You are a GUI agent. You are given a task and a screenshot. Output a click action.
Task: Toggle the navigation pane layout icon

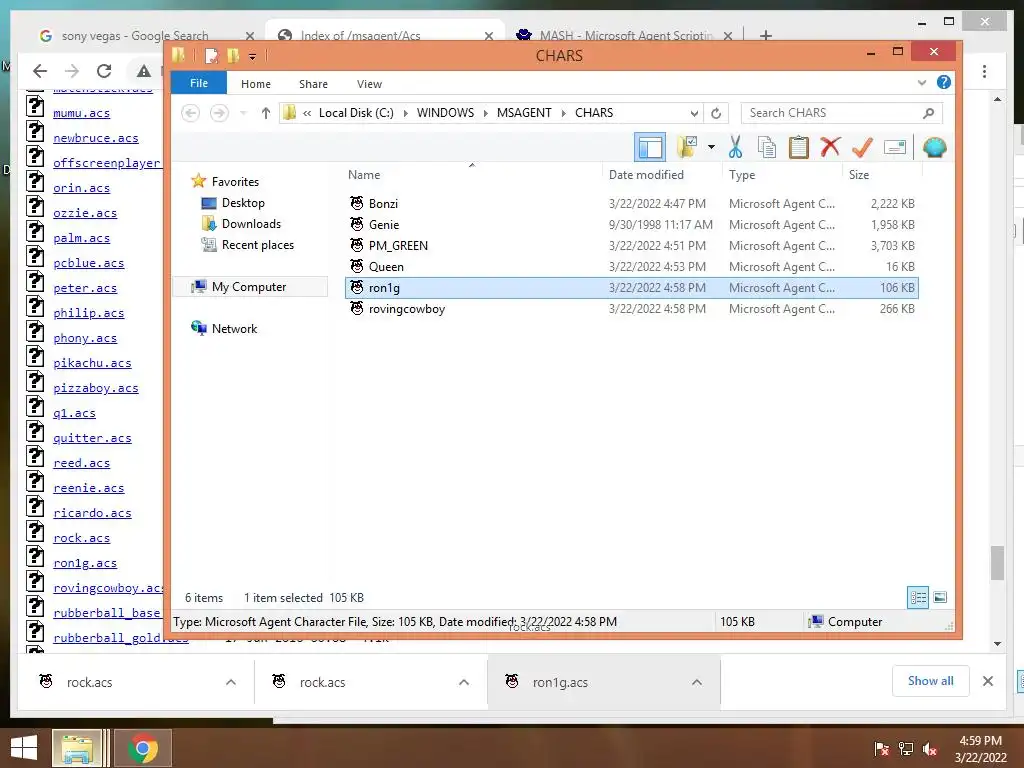tap(650, 148)
